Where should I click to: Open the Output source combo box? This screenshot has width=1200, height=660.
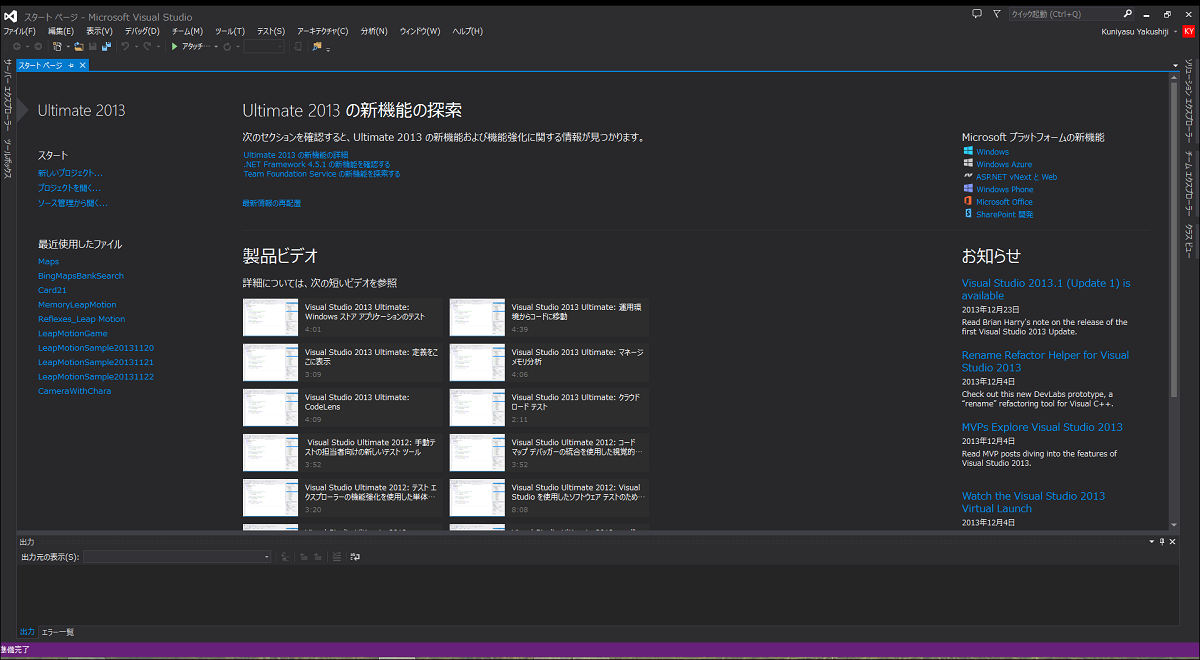pyautogui.click(x=177, y=557)
